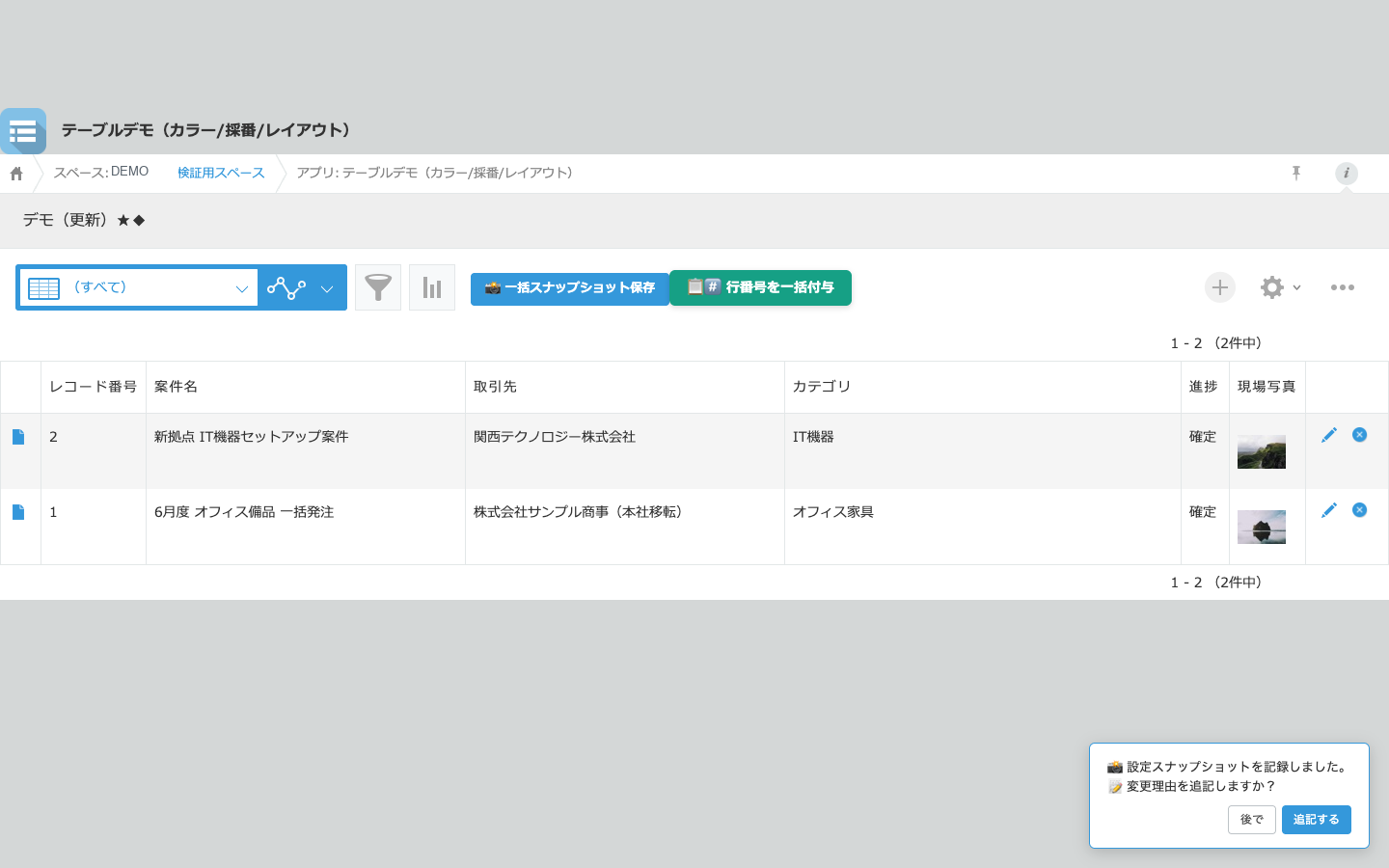Click the app list icon beside the title
This screenshot has height=868, width=1389.
click(23, 131)
